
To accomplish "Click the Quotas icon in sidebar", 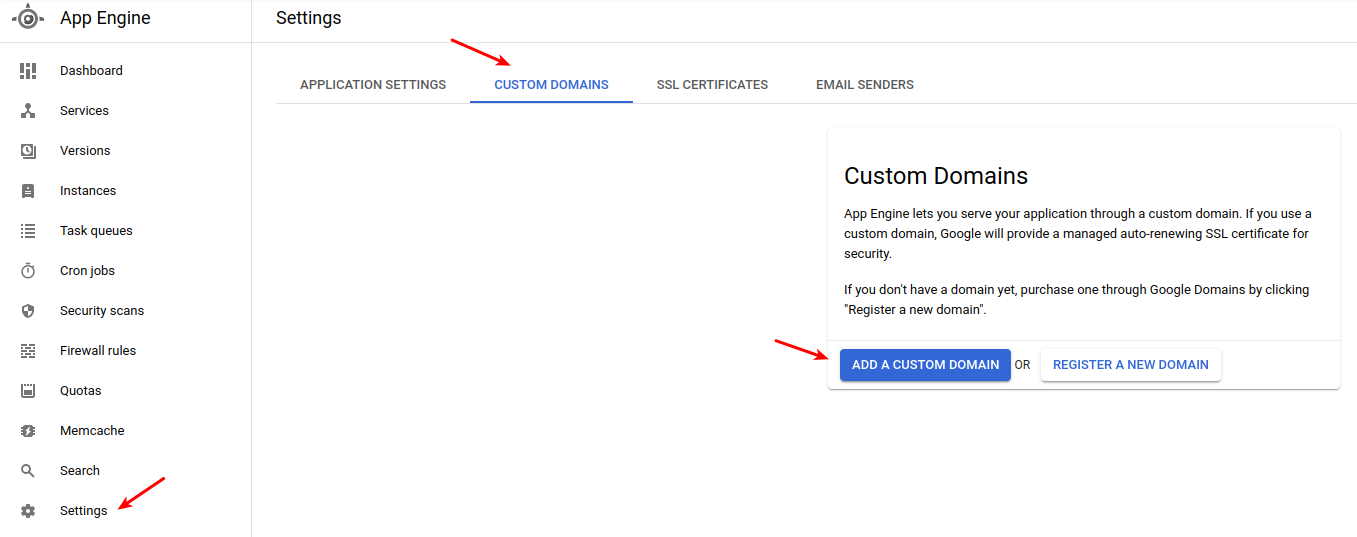I will (28, 391).
